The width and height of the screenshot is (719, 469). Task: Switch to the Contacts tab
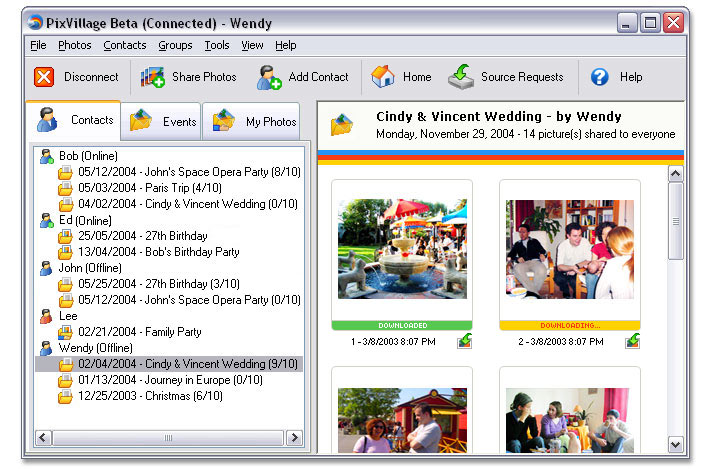(74, 120)
